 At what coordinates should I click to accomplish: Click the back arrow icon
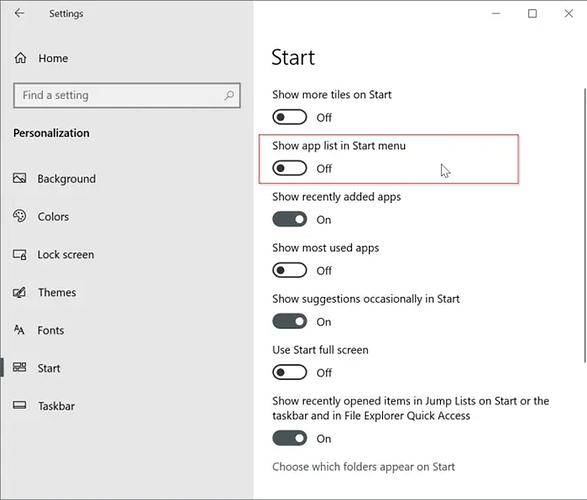(x=19, y=13)
